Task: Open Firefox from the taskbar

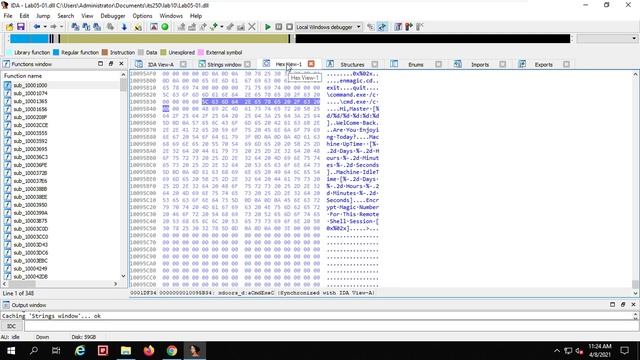Action: [149, 351]
